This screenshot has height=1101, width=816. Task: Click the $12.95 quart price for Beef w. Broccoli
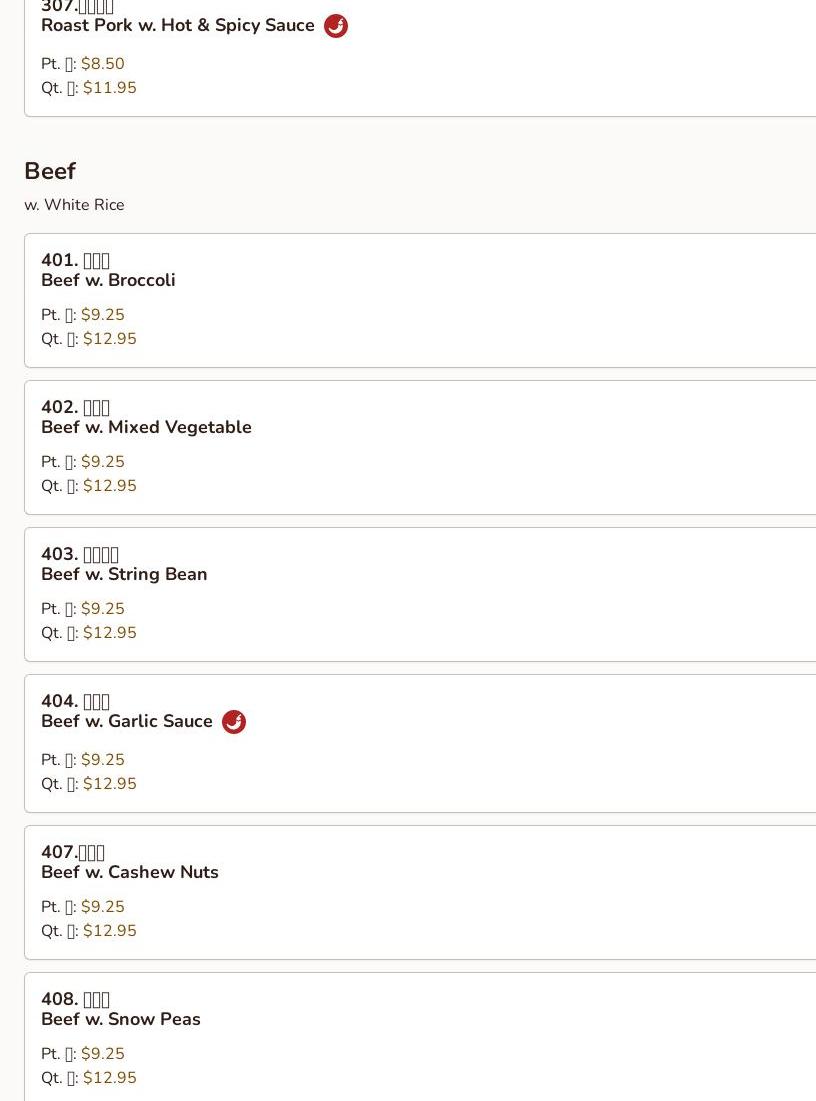110,339
